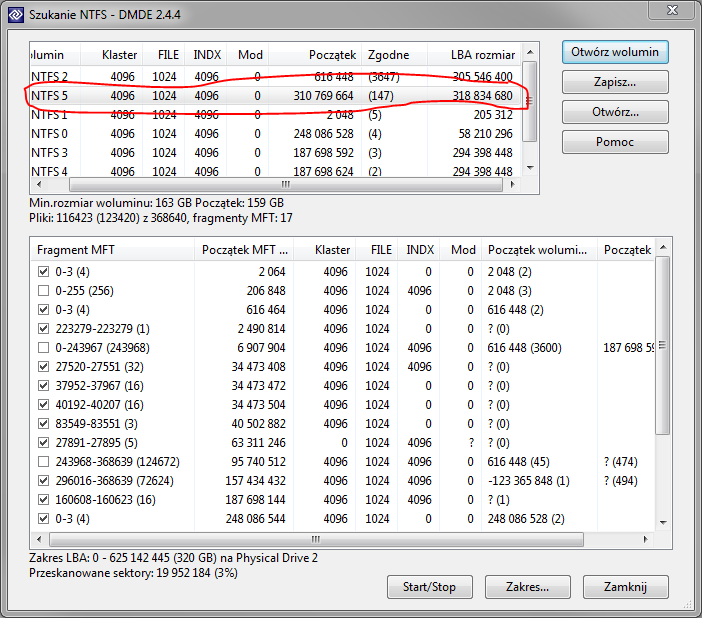
Task: Click the Otwórz wolumin button
Action: [615, 52]
